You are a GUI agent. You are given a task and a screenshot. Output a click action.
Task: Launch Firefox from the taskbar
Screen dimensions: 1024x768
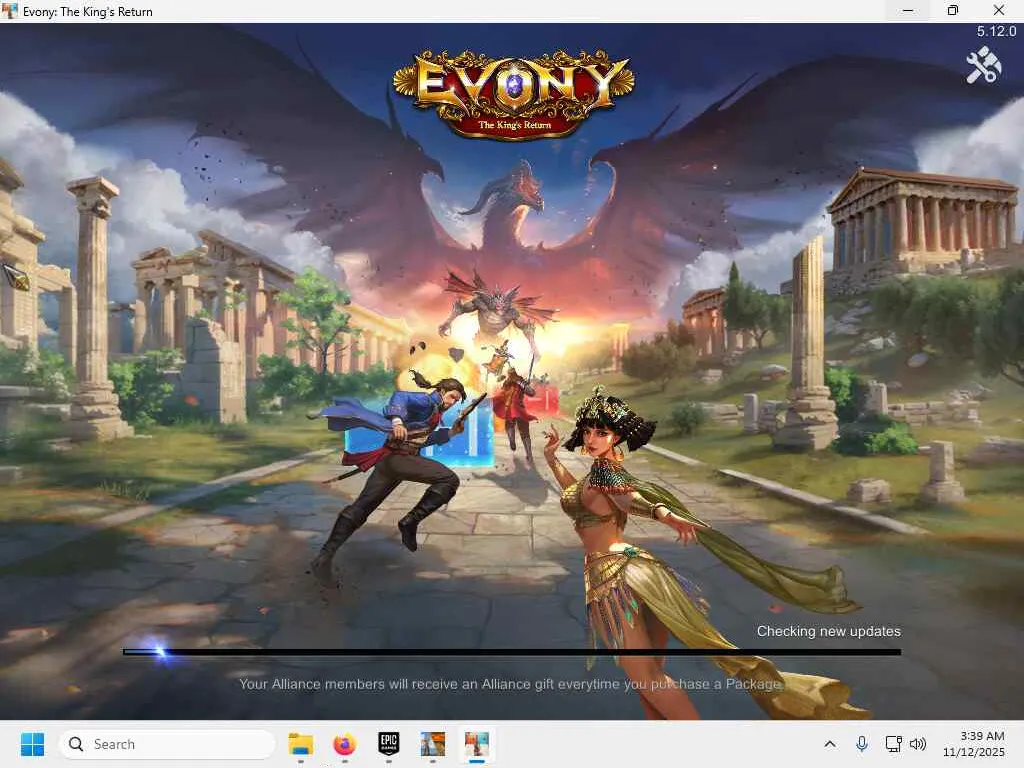[345, 744]
